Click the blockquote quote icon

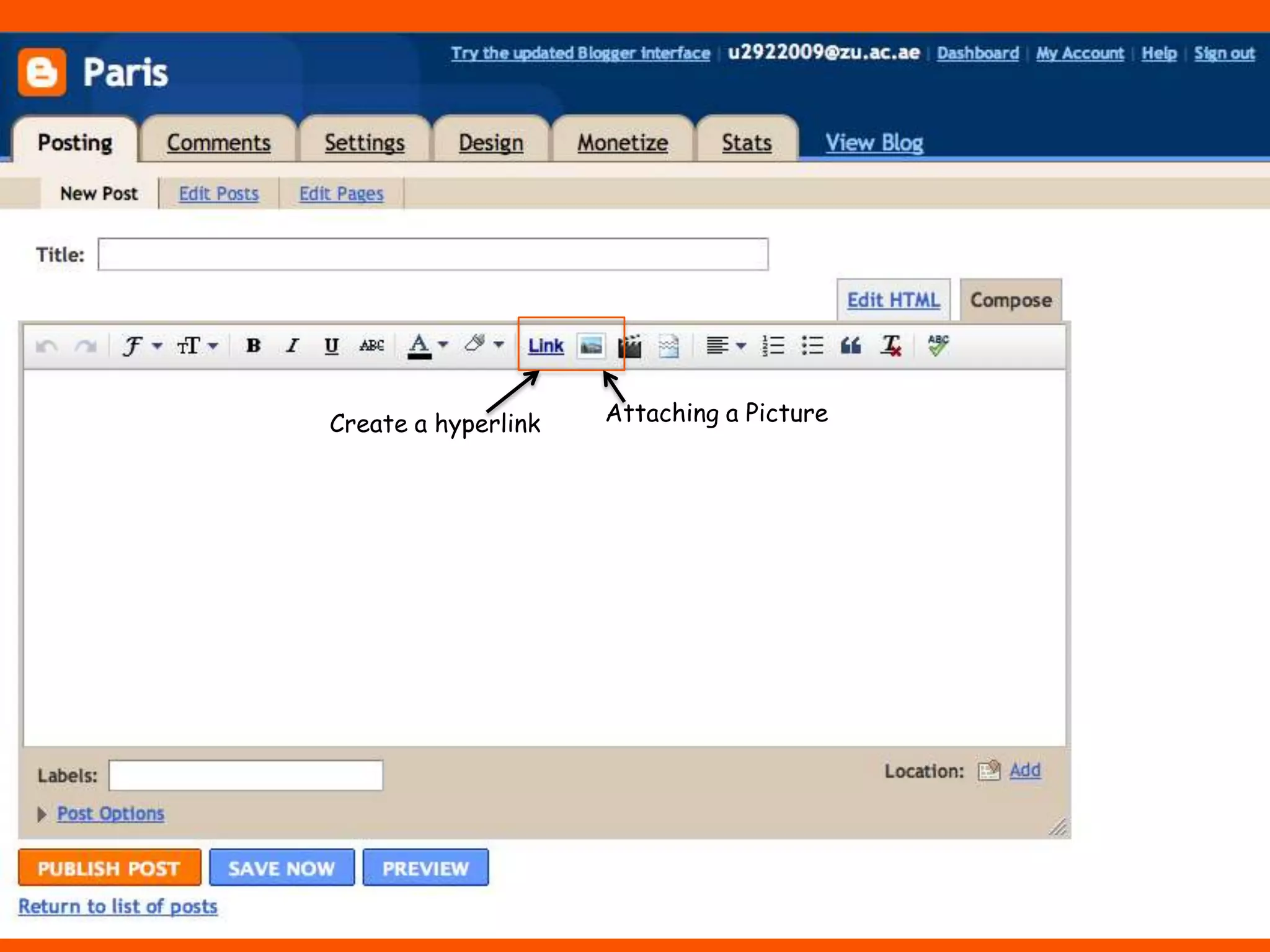tap(851, 346)
